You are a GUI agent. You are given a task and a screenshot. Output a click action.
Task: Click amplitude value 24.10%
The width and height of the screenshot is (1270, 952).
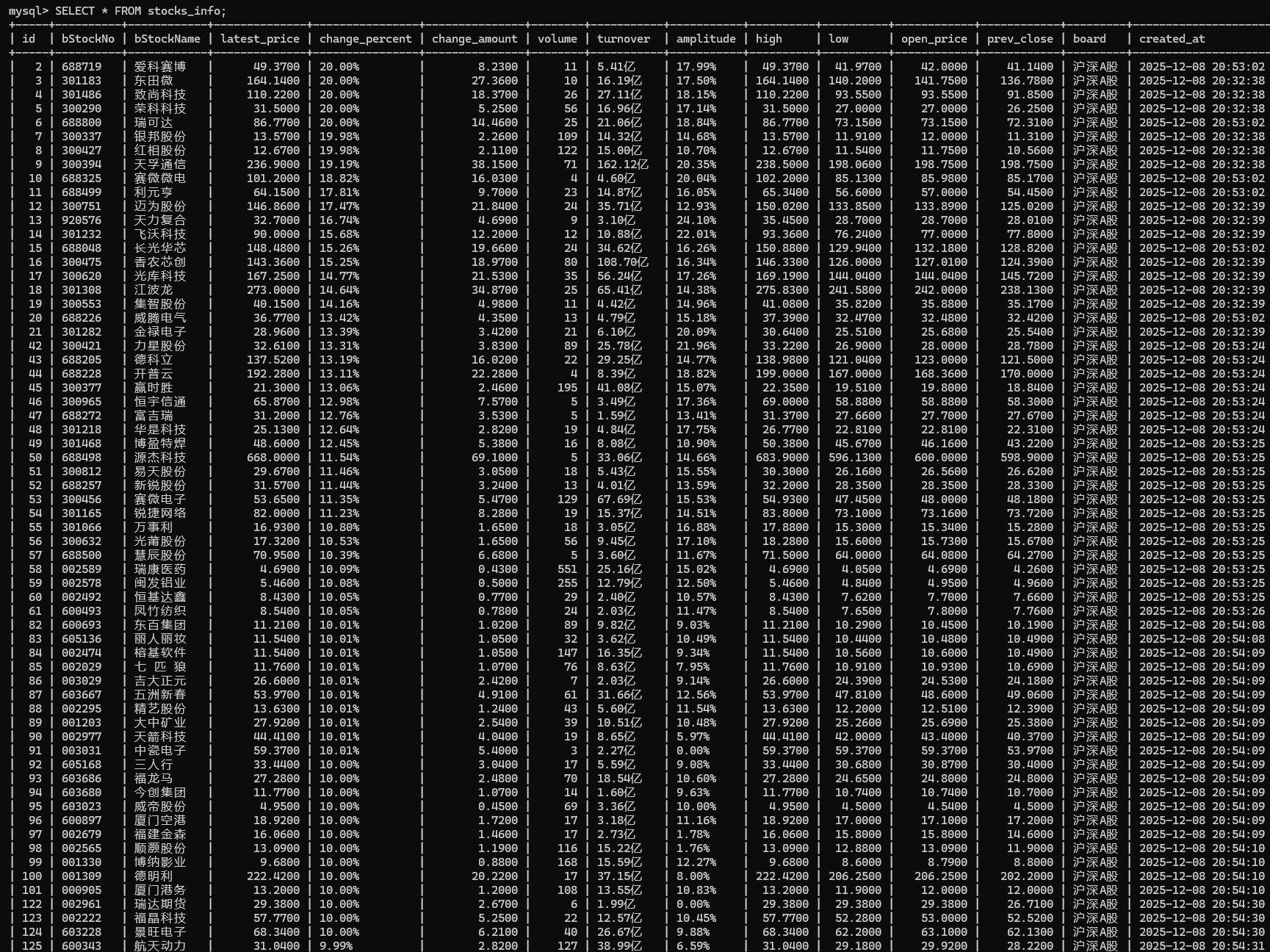(x=696, y=220)
